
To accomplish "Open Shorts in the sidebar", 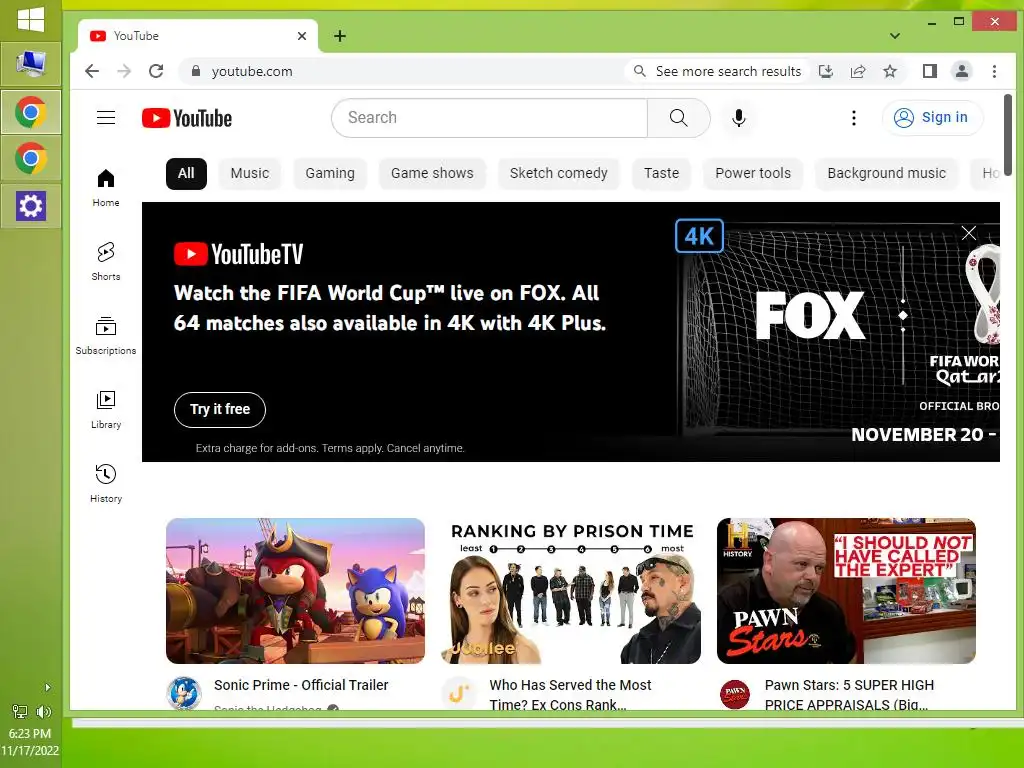I will (x=106, y=261).
